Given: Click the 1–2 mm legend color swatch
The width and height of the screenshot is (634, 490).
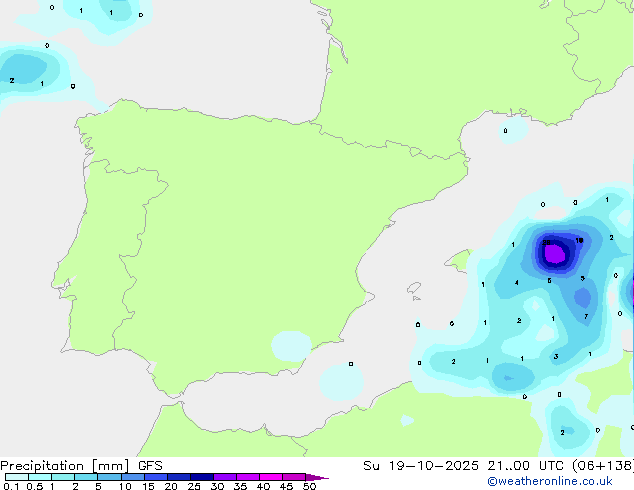Looking at the screenshot, I should point(63,477).
